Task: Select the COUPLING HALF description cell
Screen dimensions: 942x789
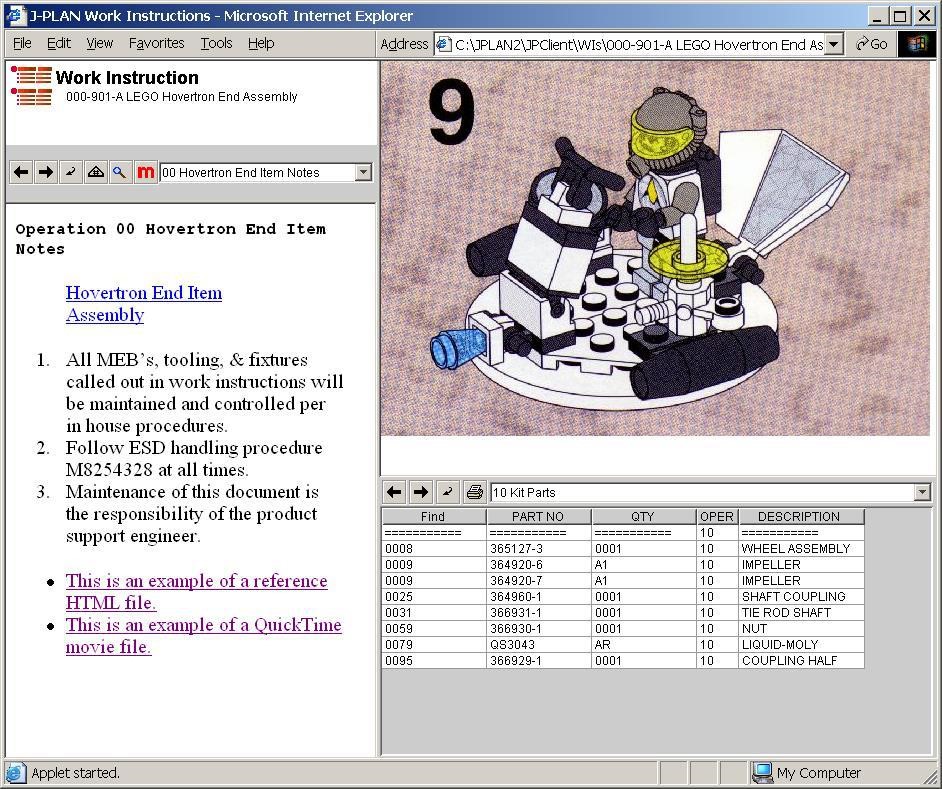Action: point(801,660)
